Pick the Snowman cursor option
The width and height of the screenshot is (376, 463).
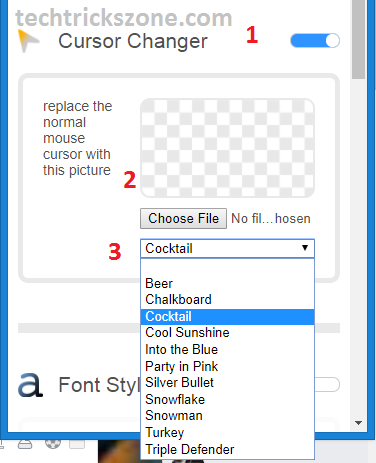point(227,416)
